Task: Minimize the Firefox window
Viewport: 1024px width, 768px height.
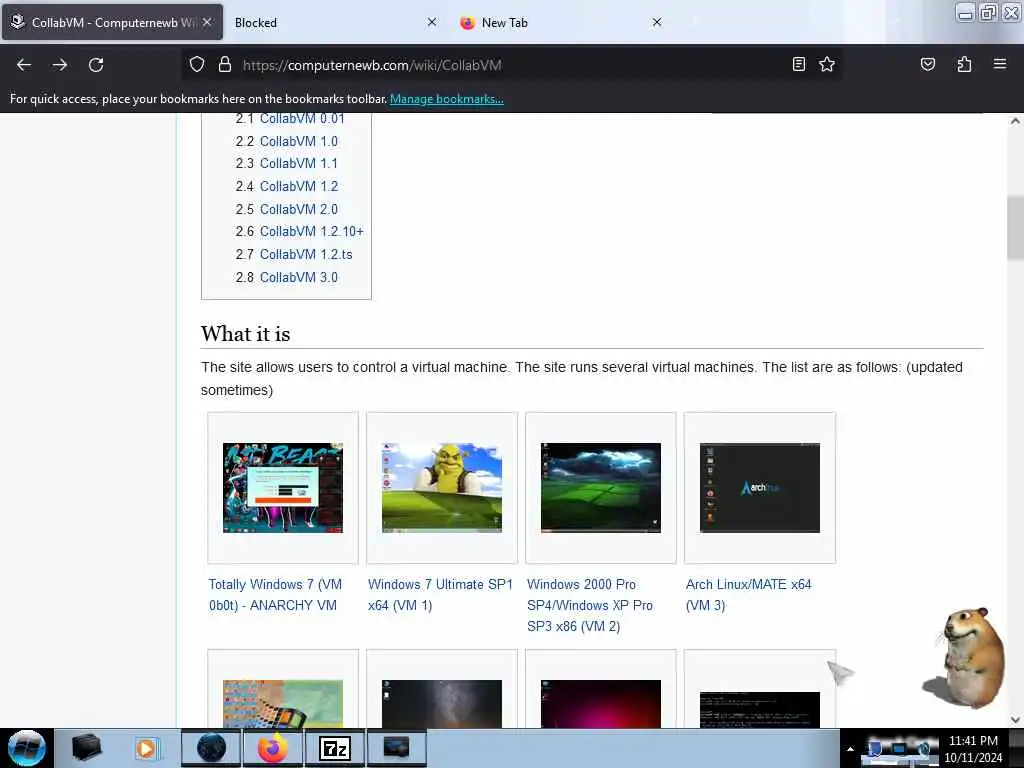Action: pyautogui.click(x=965, y=12)
